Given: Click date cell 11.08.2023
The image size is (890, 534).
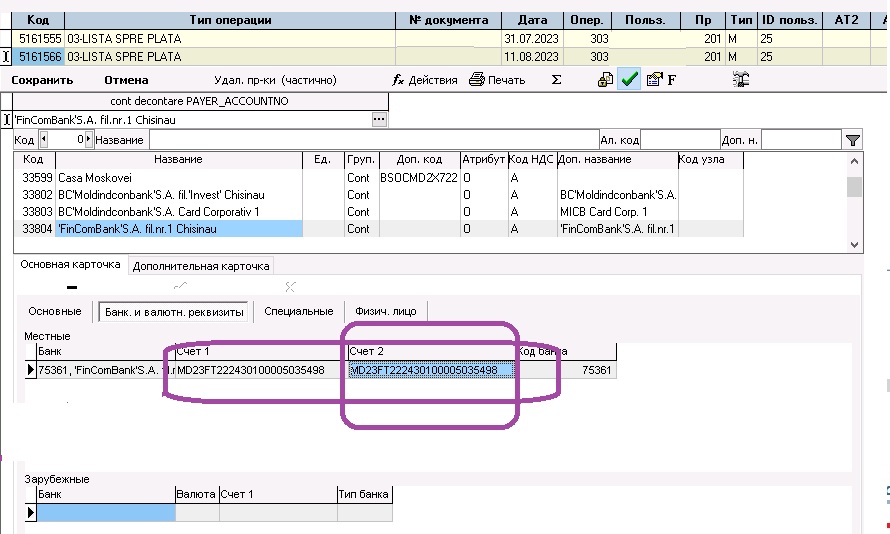Looking at the screenshot, I should pyautogui.click(x=532, y=57).
